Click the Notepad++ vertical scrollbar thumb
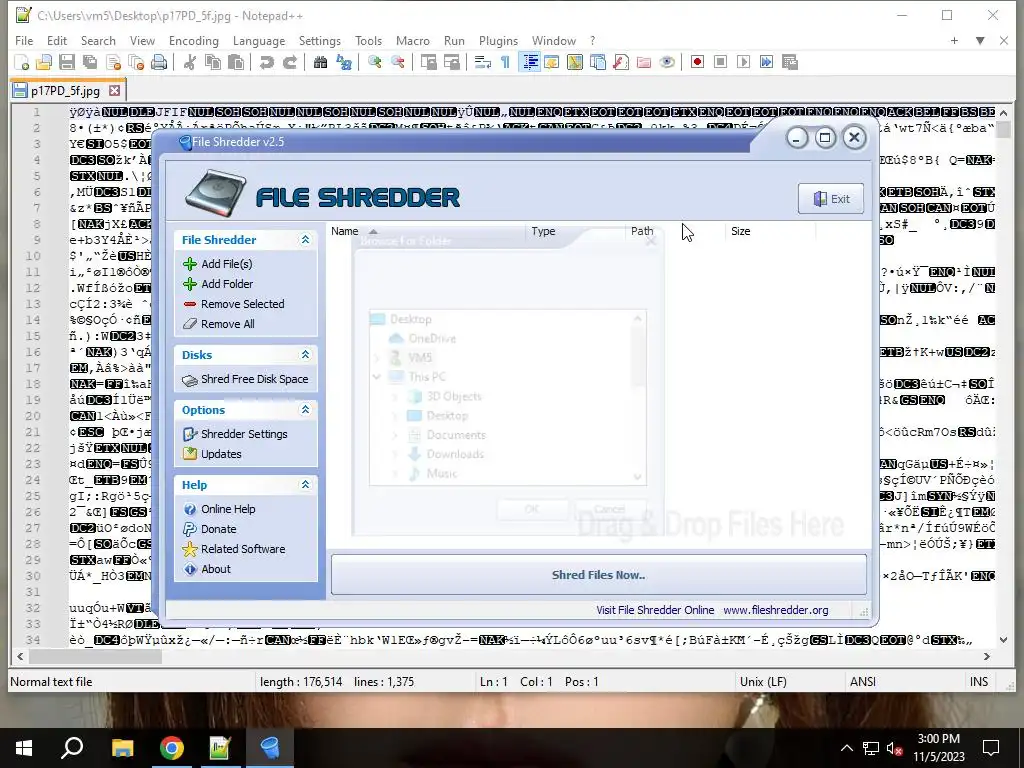This screenshot has height=768, width=1024. [1003, 129]
